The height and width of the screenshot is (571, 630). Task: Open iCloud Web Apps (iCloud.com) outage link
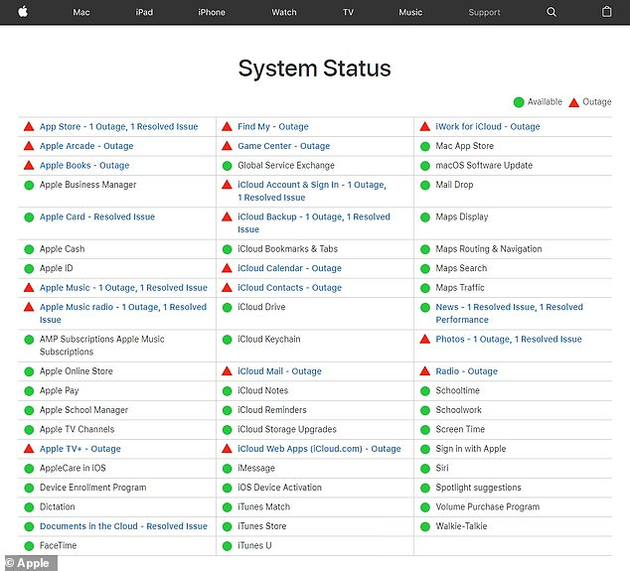319,448
